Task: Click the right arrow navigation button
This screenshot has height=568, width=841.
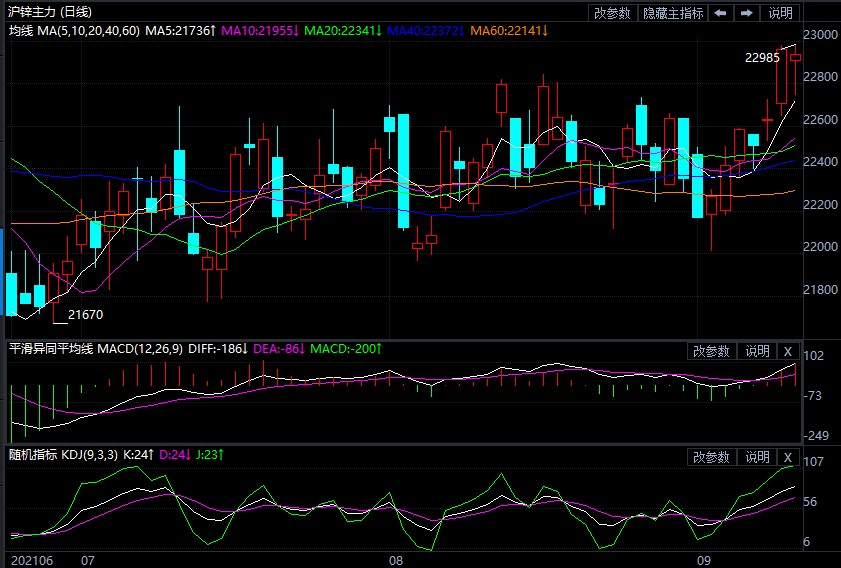Action: 747,13
